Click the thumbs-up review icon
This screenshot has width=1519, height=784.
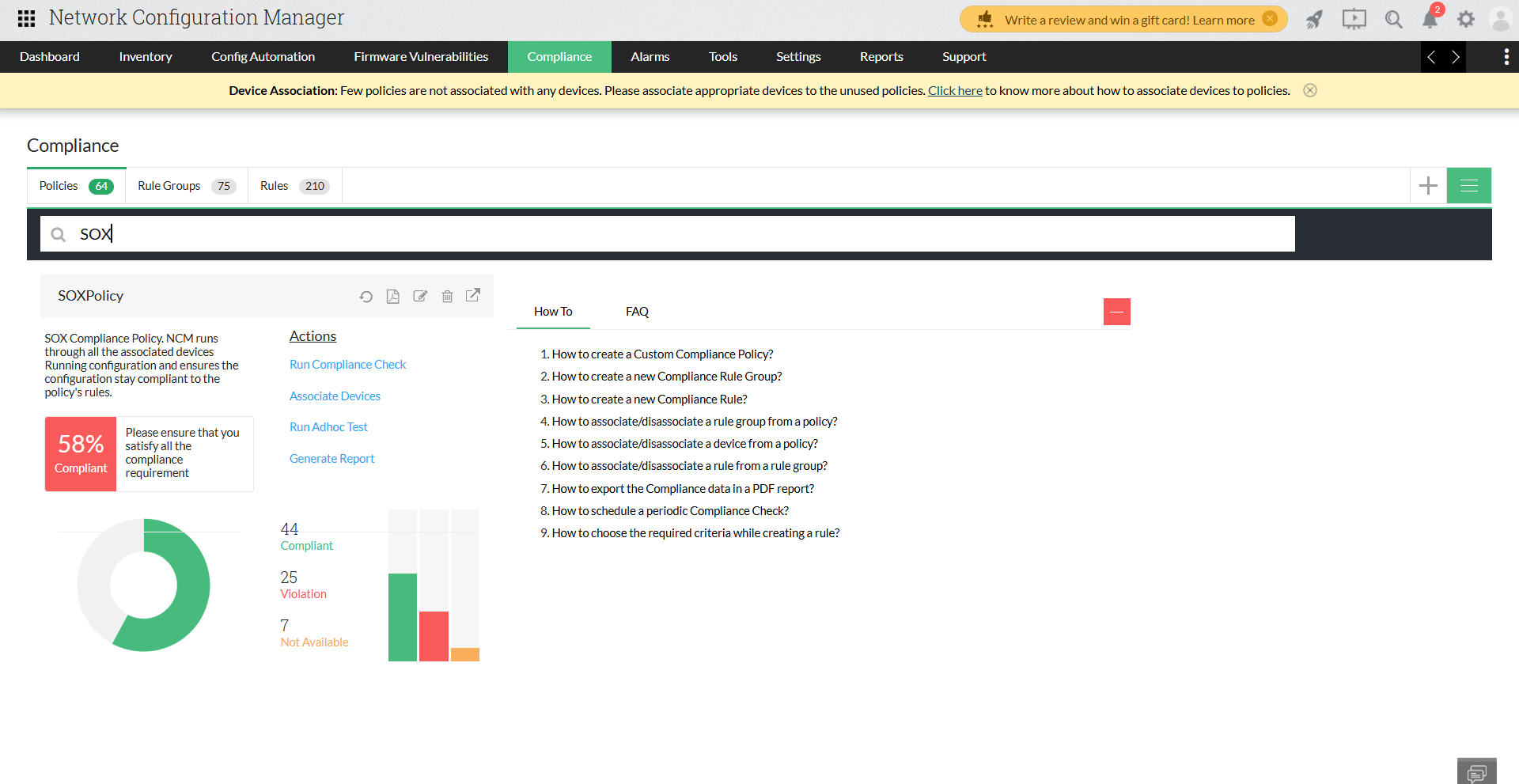tap(985, 19)
